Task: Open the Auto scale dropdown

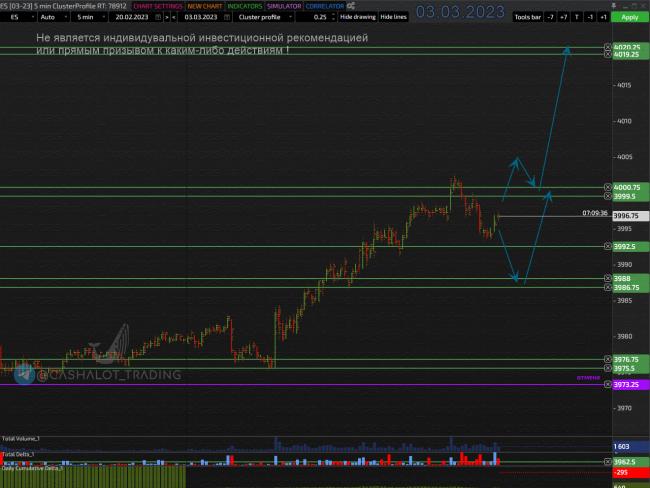Action: click(x=53, y=17)
